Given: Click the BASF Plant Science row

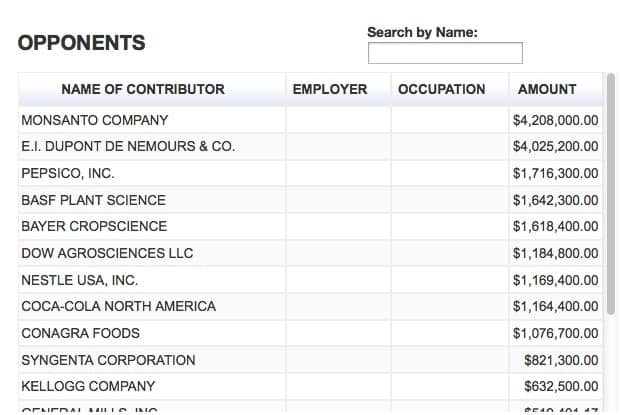Looking at the screenshot, I should pos(93,200).
